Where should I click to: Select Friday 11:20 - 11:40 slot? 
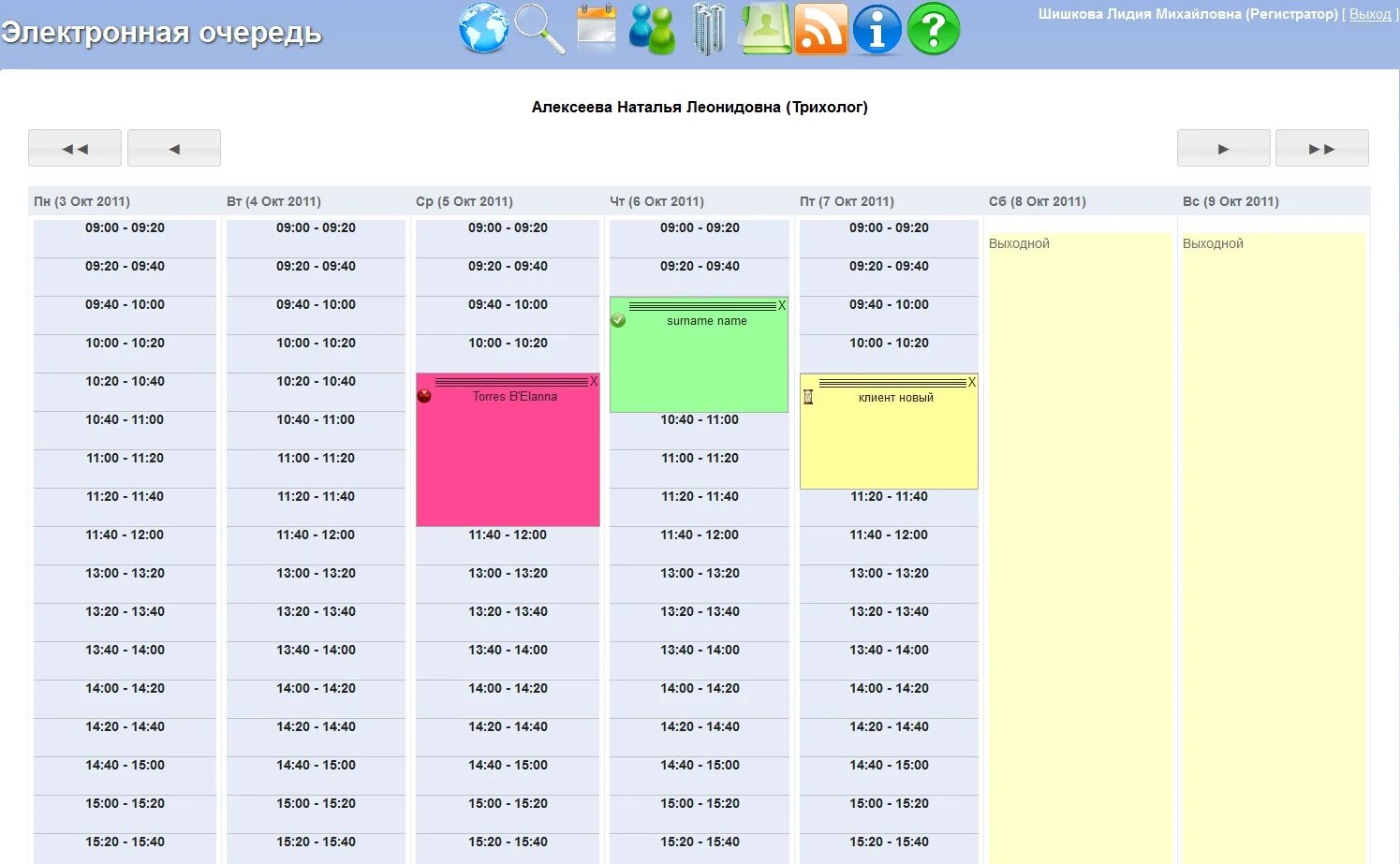pos(889,506)
